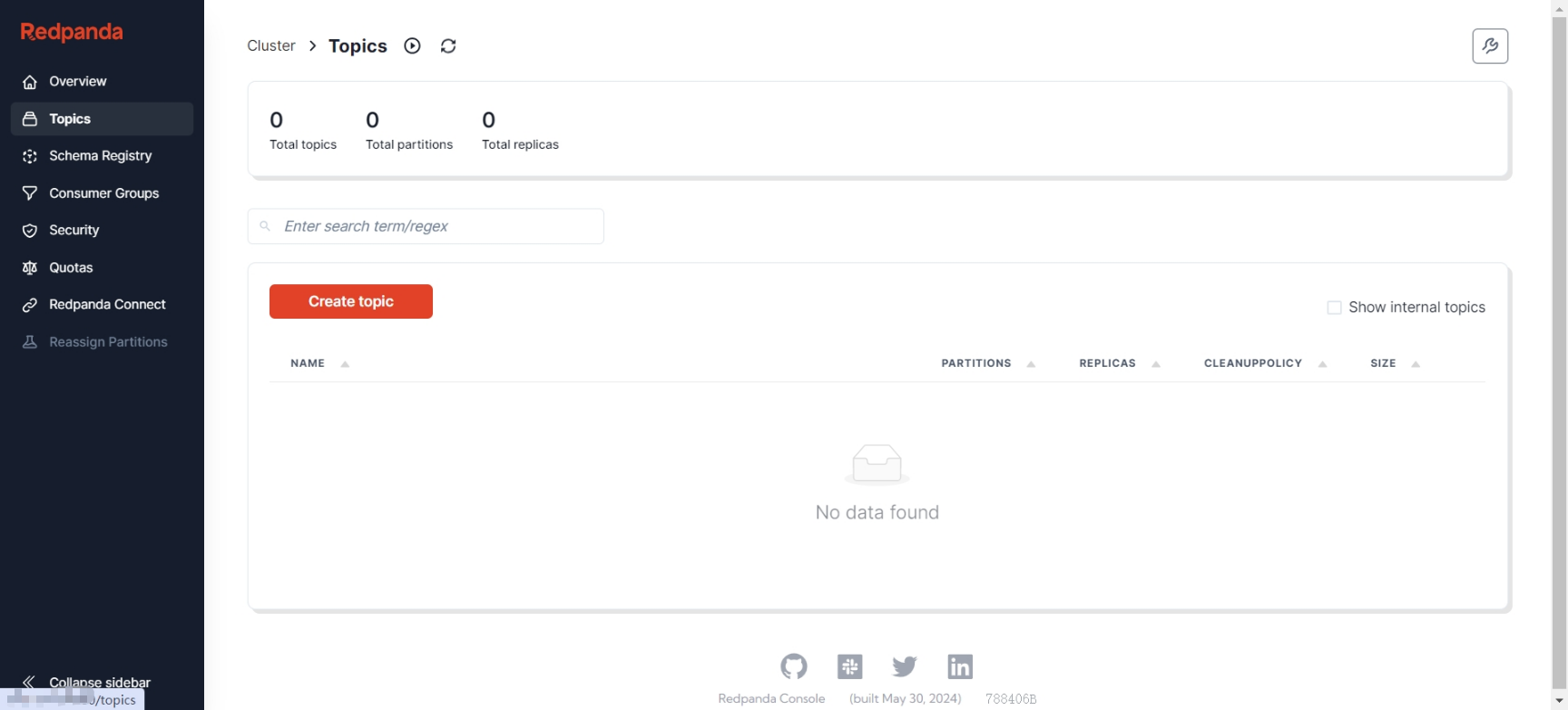Click the GitHub icon in footer
Image resolution: width=1568 pixels, height=710 pixels.
click(x=793, y=666)
